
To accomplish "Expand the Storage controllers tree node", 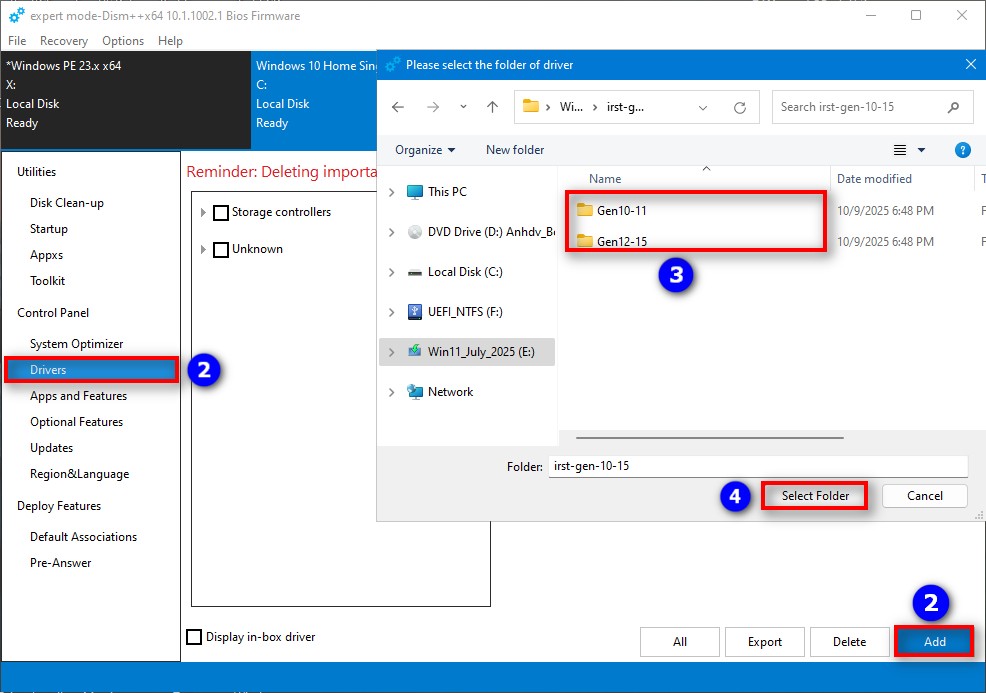I will click(203, 212).
